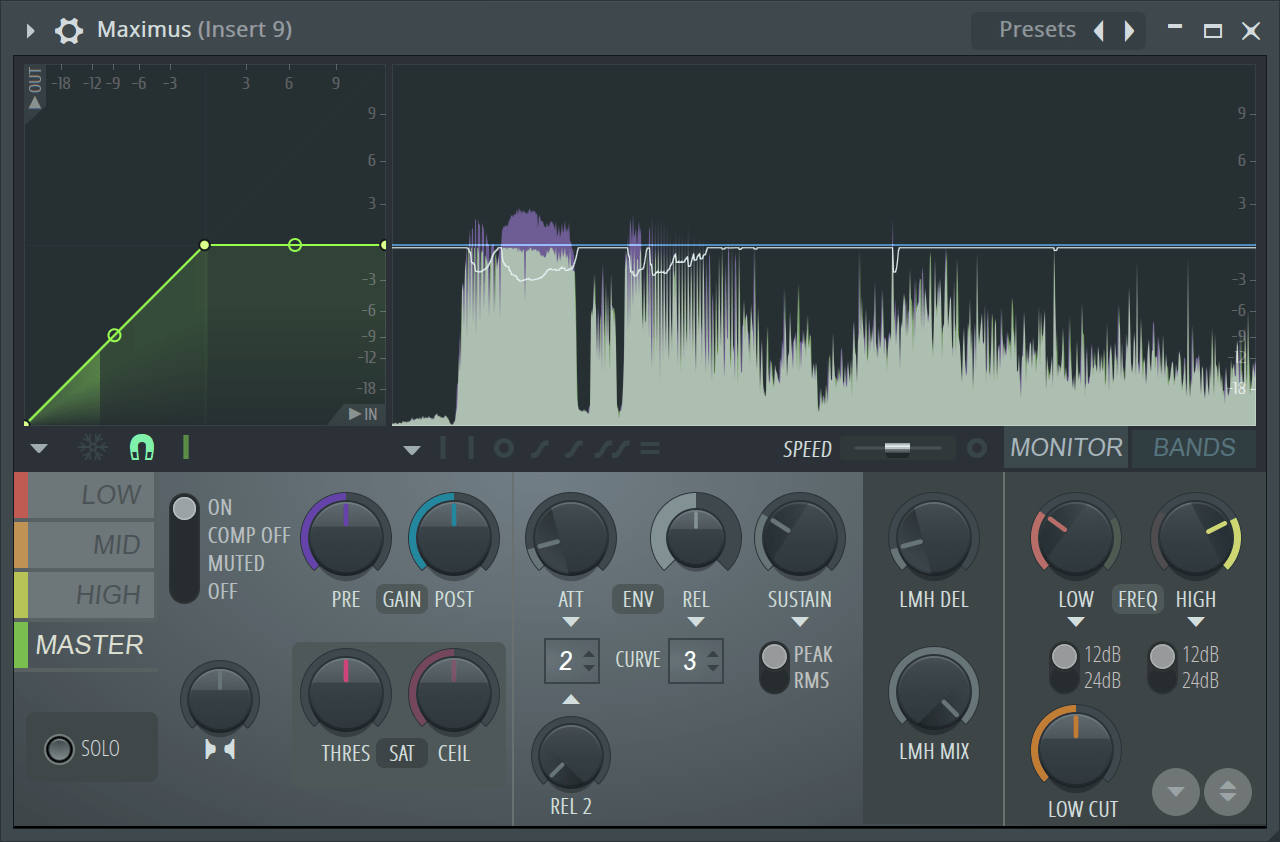Expand the Presets menu
The height and width of the screenshot is (842, 1280).
tap(1036, 30)
